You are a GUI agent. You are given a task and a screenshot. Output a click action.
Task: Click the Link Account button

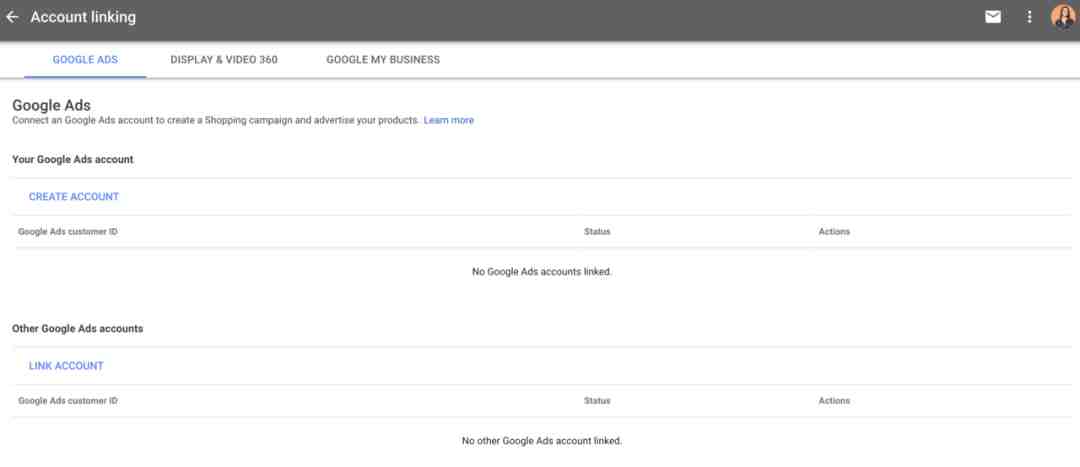pos(66,366)
